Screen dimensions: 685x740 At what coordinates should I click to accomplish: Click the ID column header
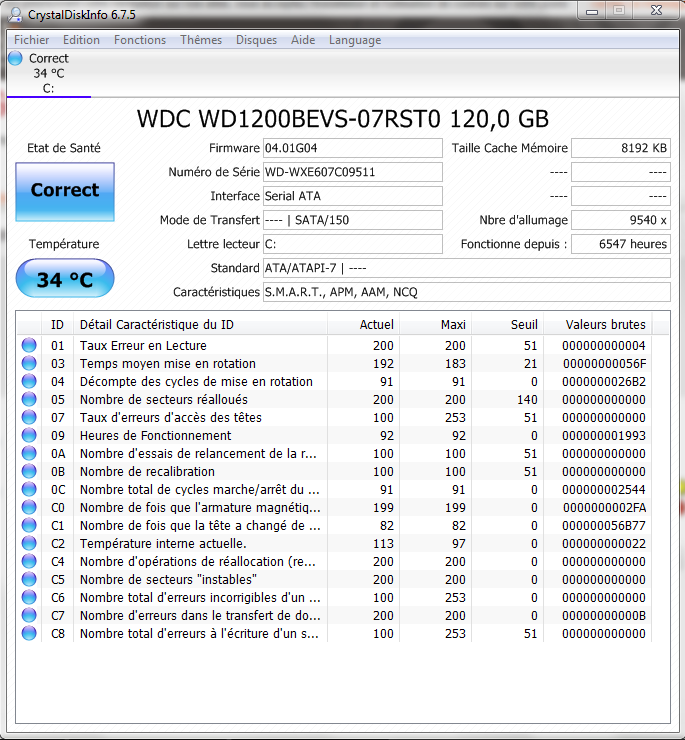click(58, 325)
